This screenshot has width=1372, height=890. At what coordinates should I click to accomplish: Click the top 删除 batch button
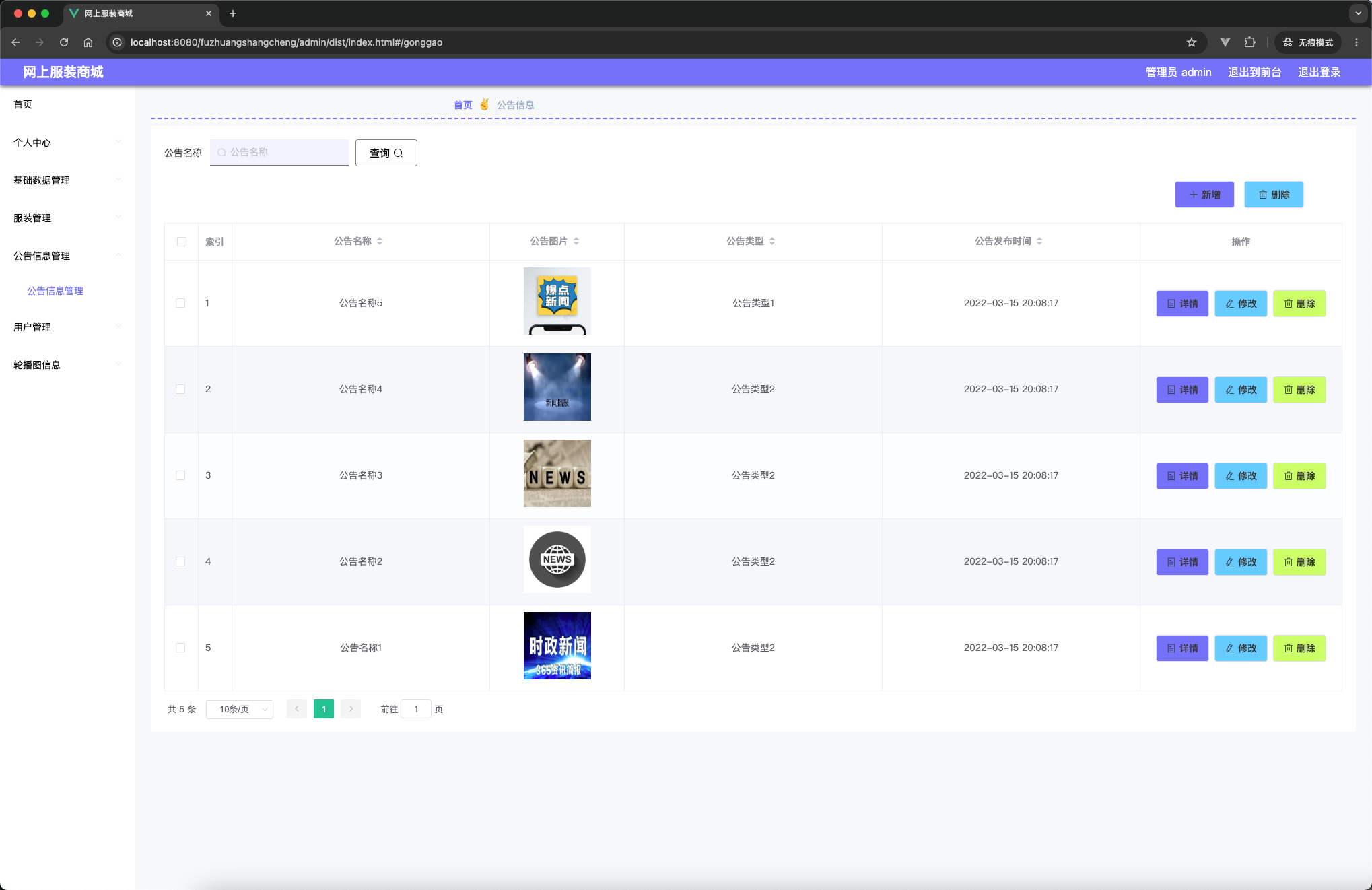1274,195
